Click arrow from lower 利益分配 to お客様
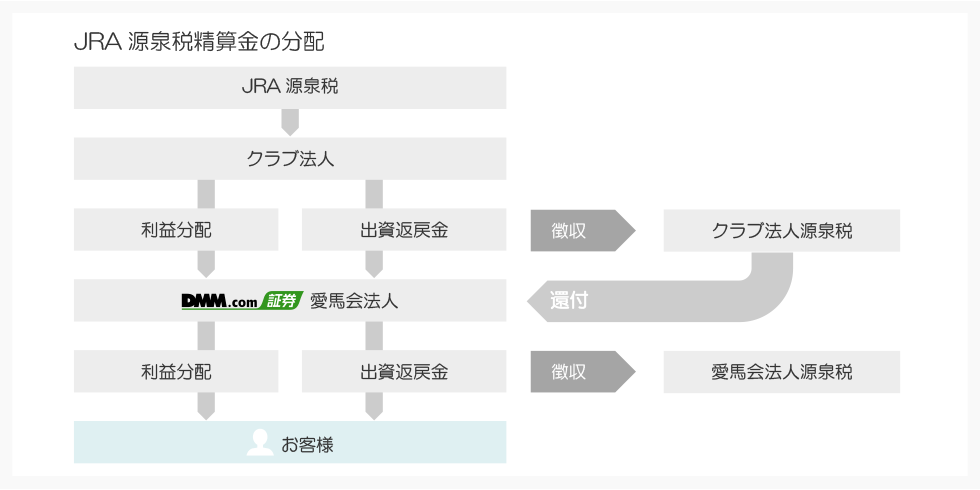Viewport: 980px width, 490px height. 206,406
